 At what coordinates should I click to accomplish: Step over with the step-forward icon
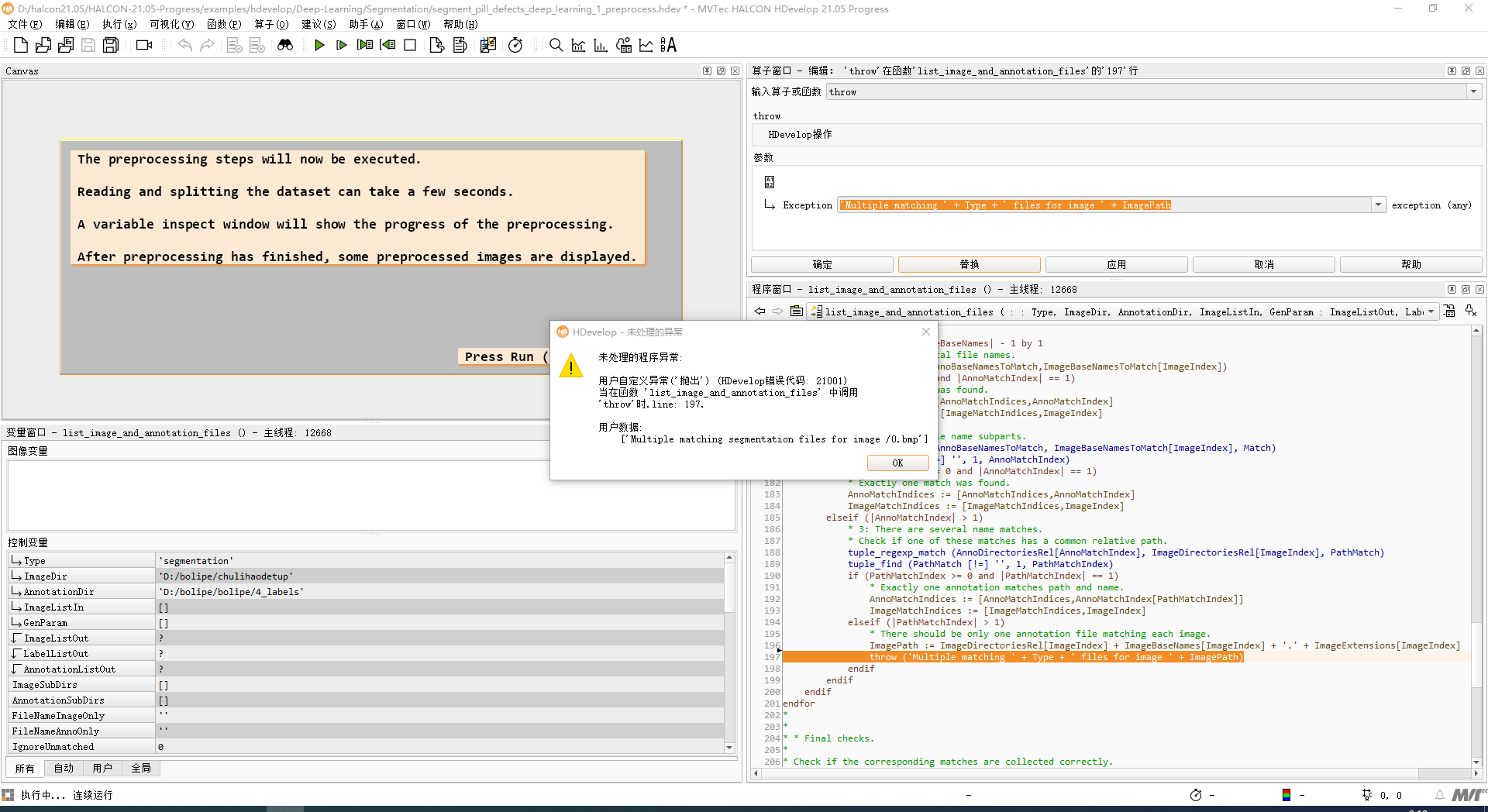click(x=364, y=45)
